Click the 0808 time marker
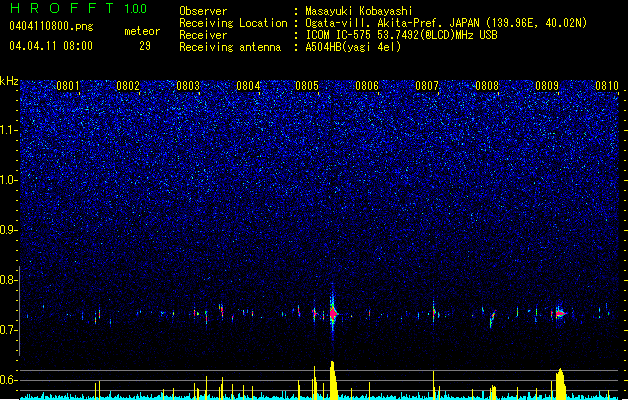 (x=487, y=86)
